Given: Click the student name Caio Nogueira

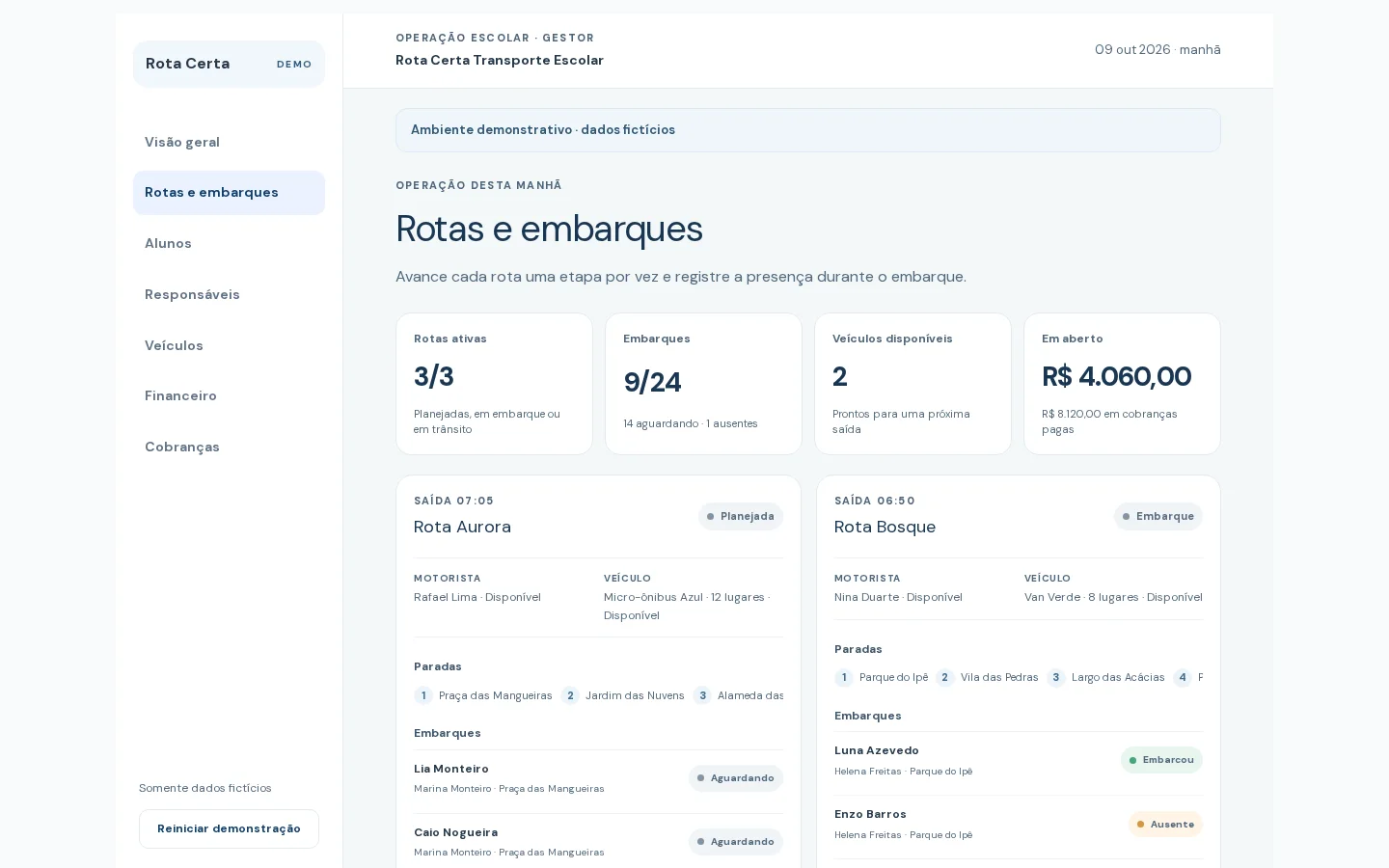Looking at the screenshot, I should pos(456,832).
